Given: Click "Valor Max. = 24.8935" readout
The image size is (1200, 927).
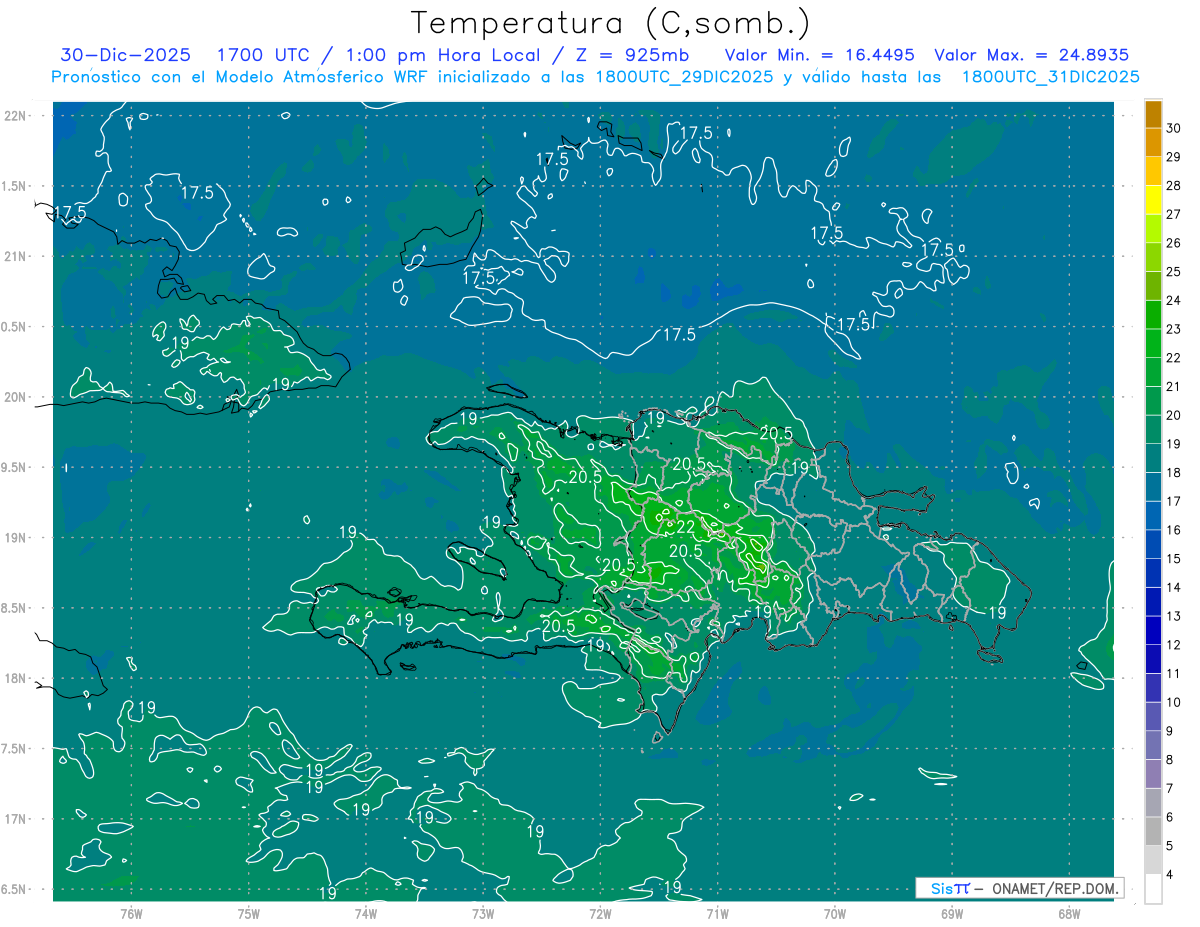Looking at the screenshot, I should (x=1031, y=55).
